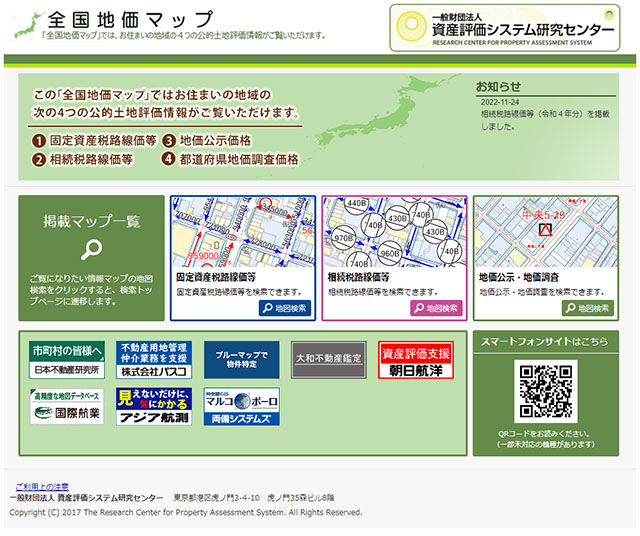Select the 相続税路線価等 map thumbnail

coord(394,232)
